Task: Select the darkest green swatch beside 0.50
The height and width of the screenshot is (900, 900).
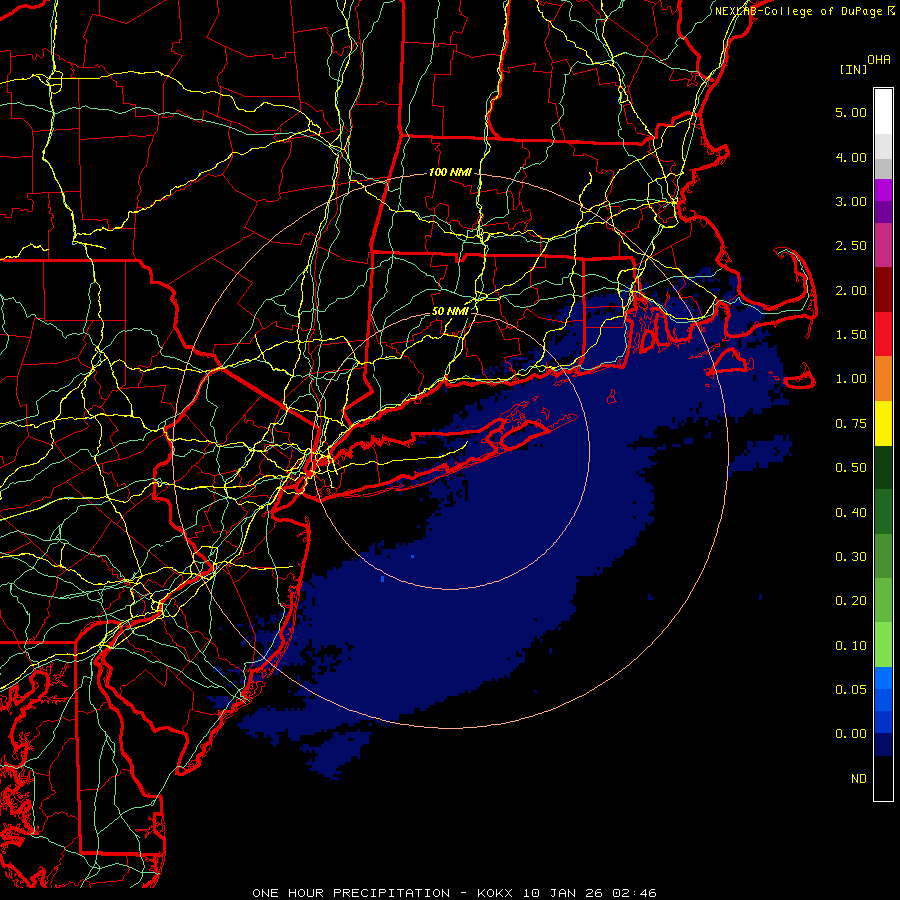Action: (x=883, y=468)
